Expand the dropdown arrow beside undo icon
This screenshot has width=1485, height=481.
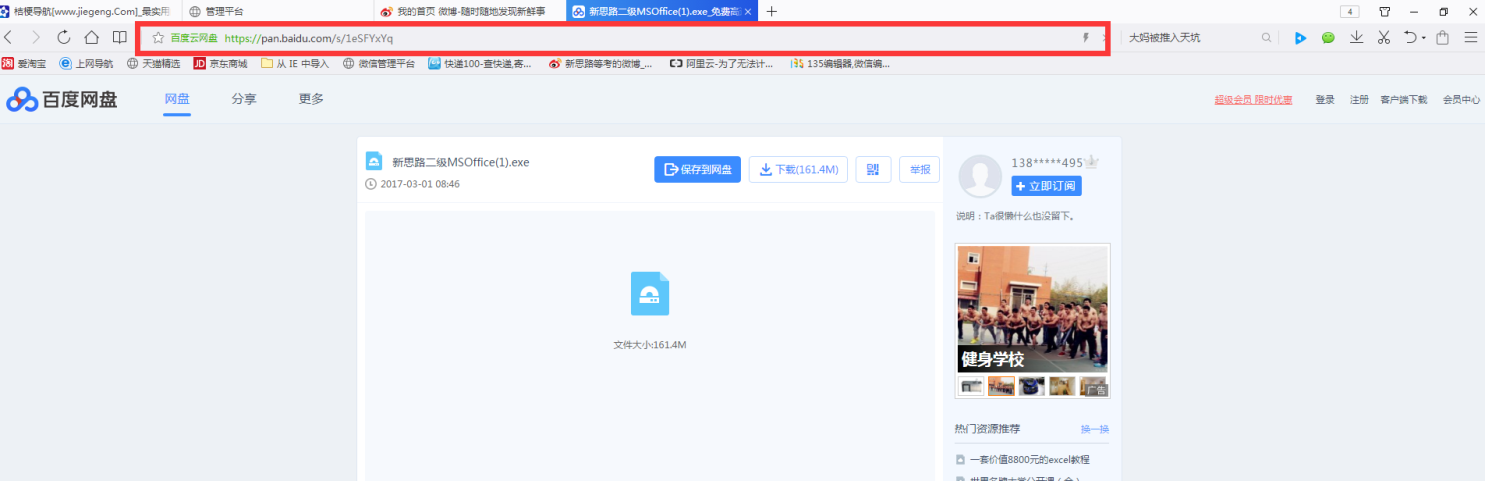click(1424, 38)
